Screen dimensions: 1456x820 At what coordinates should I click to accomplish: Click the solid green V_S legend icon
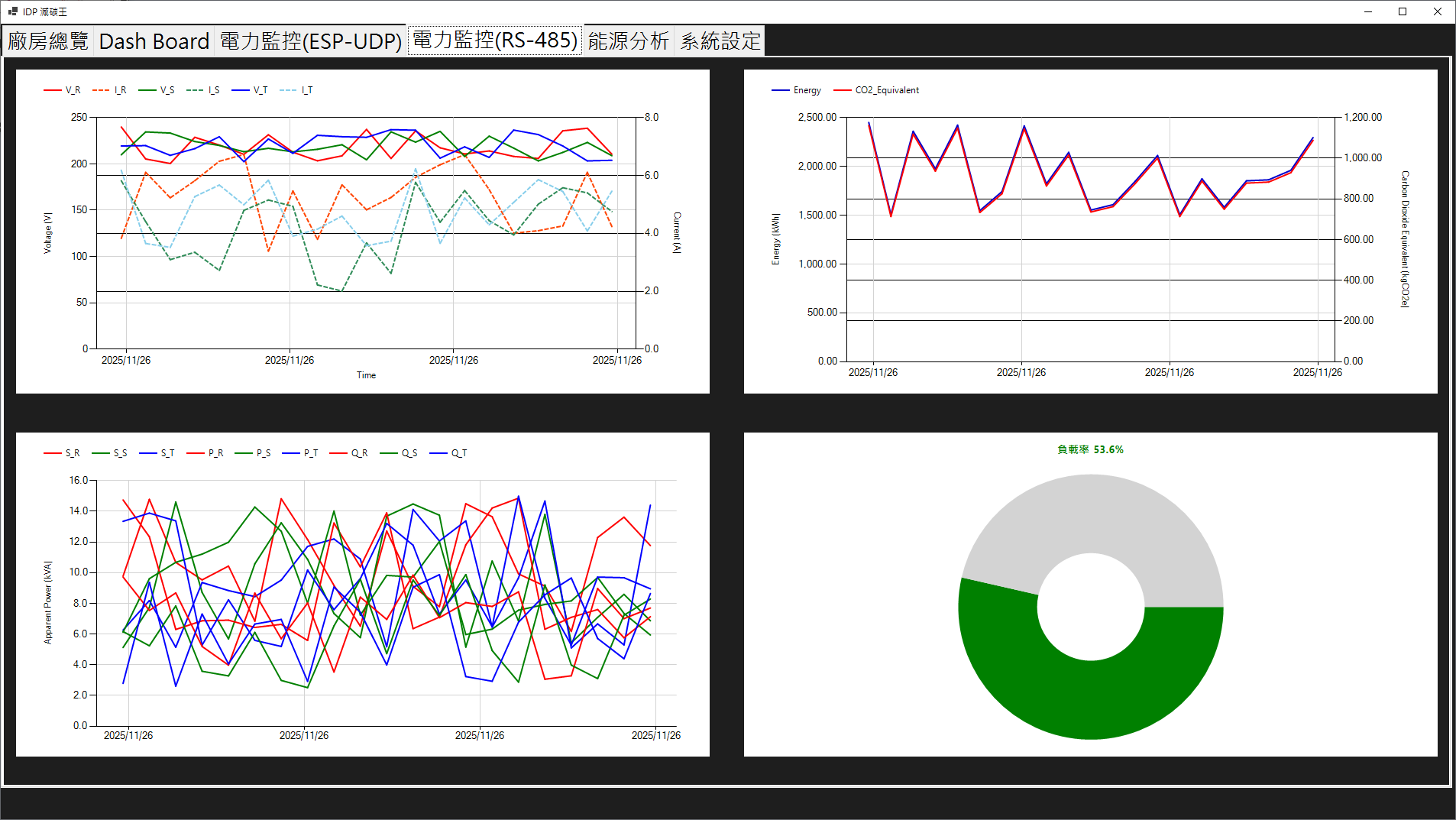[x=146, y=89]
